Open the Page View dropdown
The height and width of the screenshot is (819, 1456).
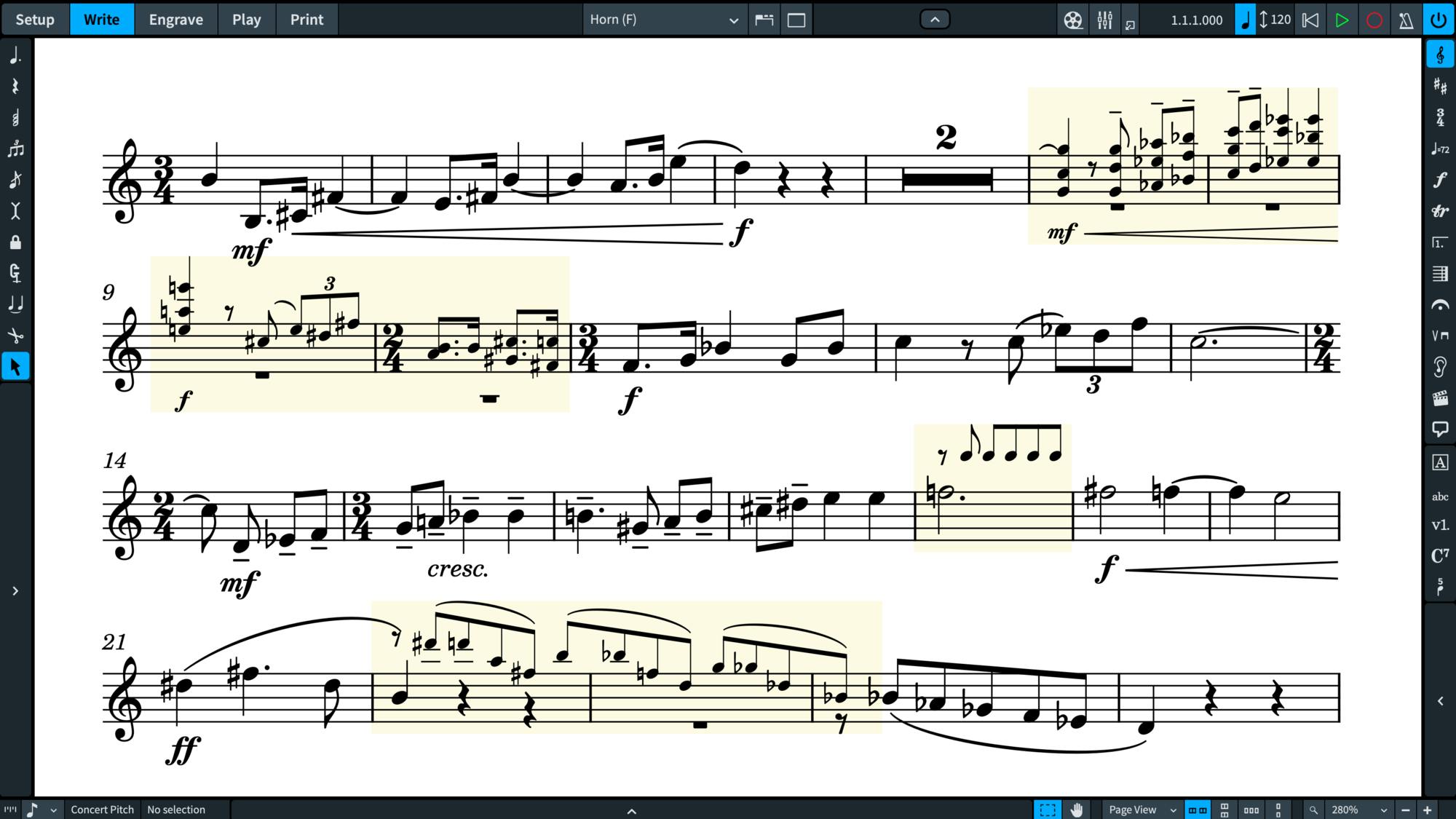[1142, 810]
